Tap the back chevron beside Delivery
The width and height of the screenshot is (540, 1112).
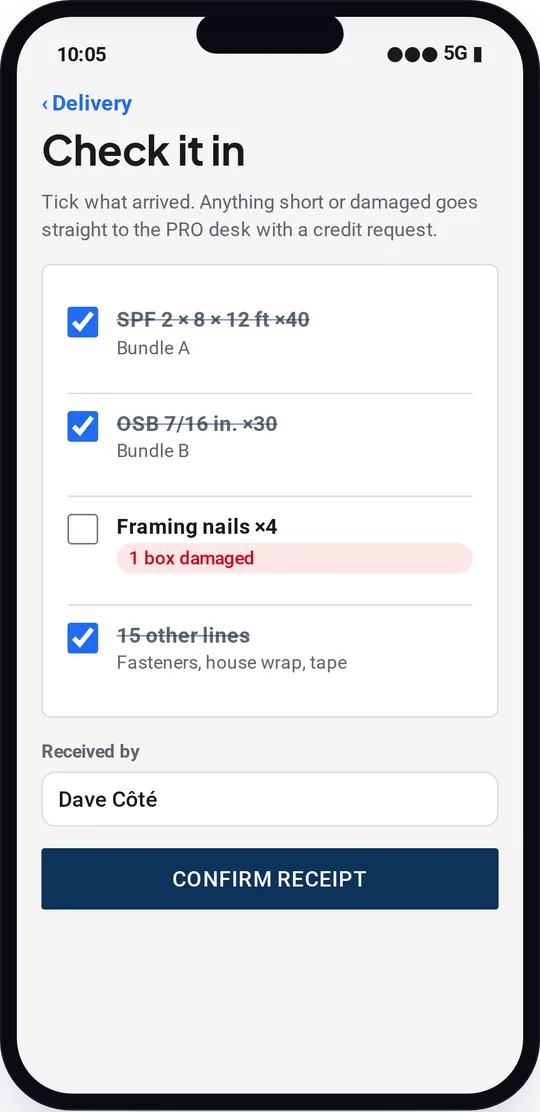click(x=45, y=104)
